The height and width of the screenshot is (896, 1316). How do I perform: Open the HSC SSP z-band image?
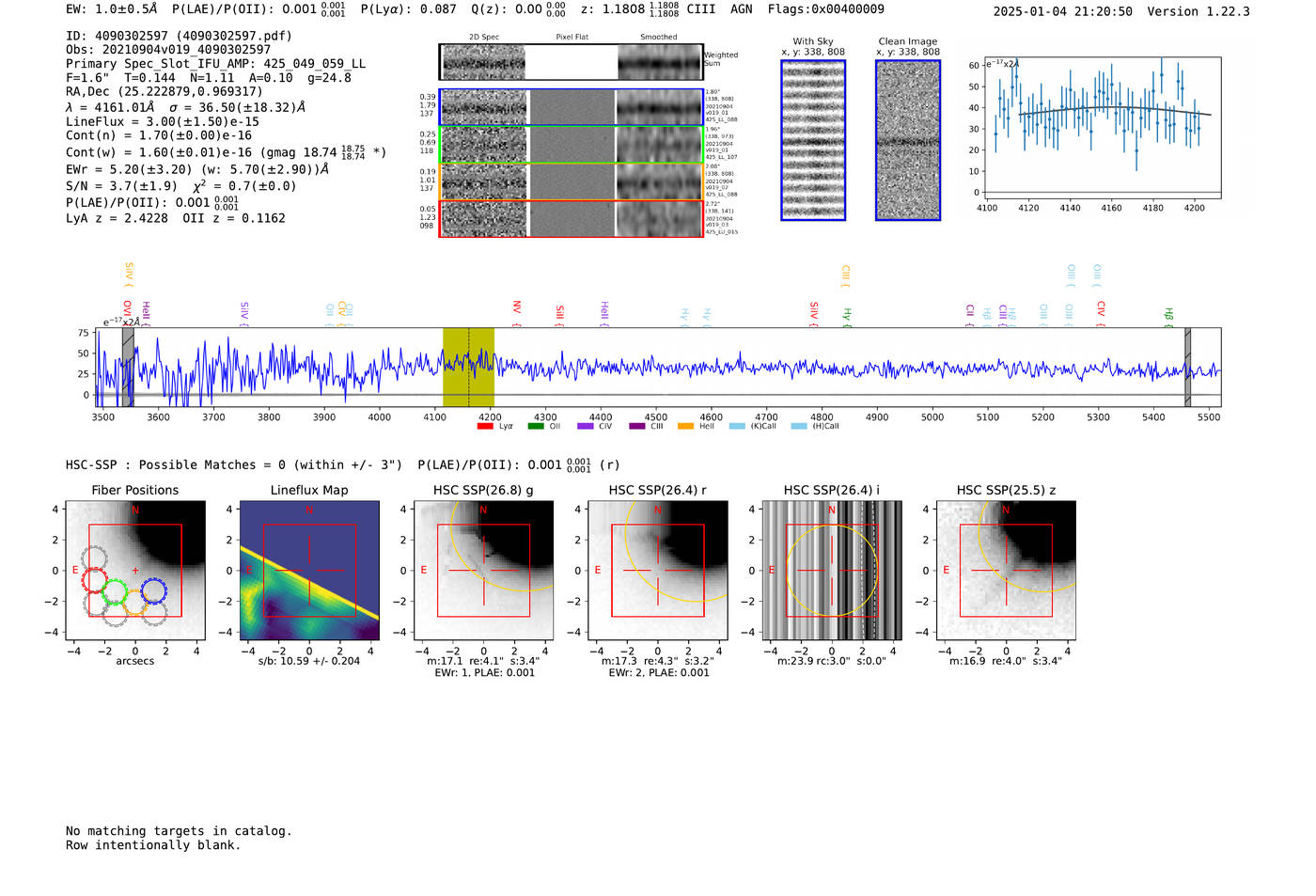[1006, 571]
